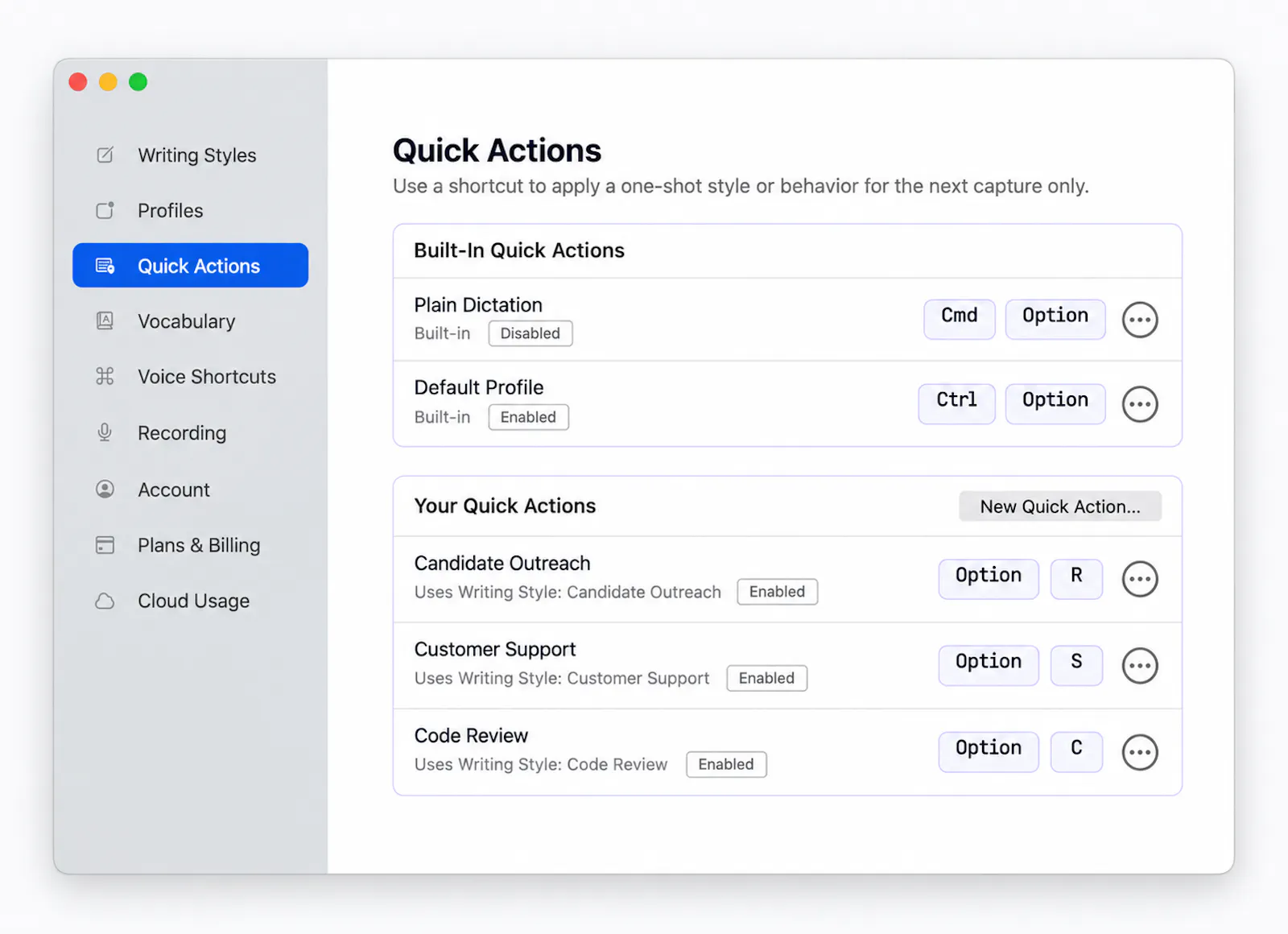Click the Account person icon
Screen dimensions: 1288x934
[x=105, y=489]
